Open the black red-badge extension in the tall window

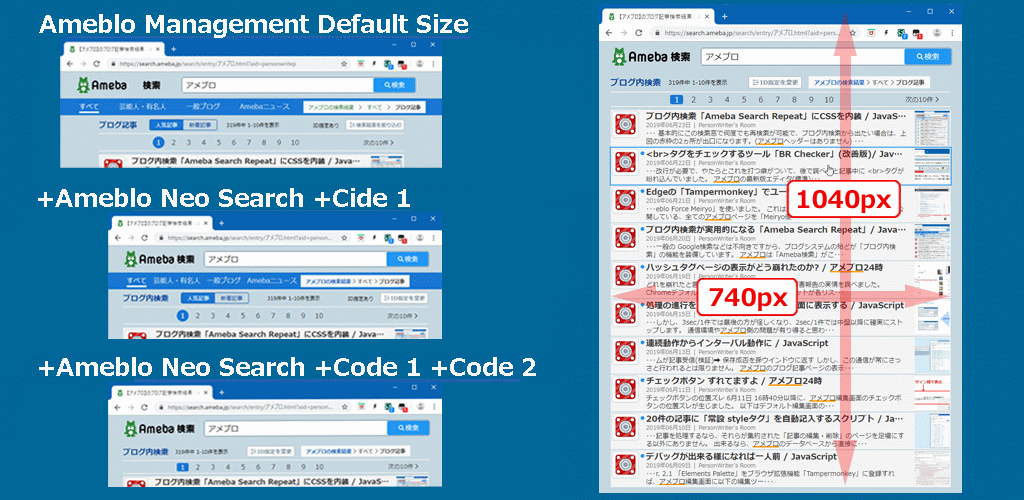(918, 33)
